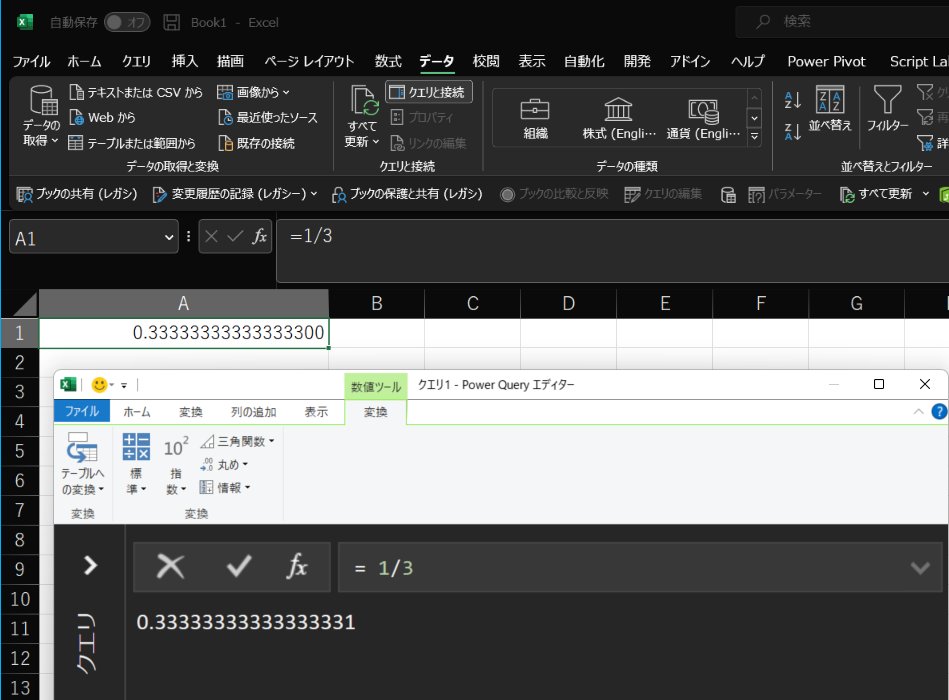Click Web から import option

102,117
